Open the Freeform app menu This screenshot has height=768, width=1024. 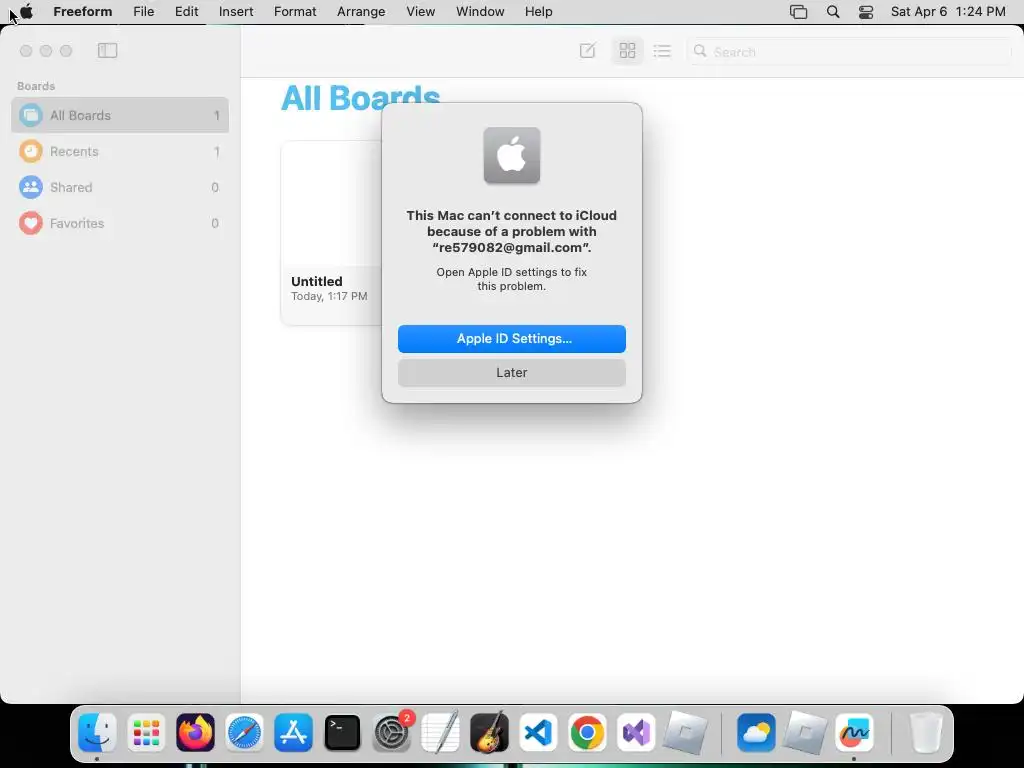(82, 12)
